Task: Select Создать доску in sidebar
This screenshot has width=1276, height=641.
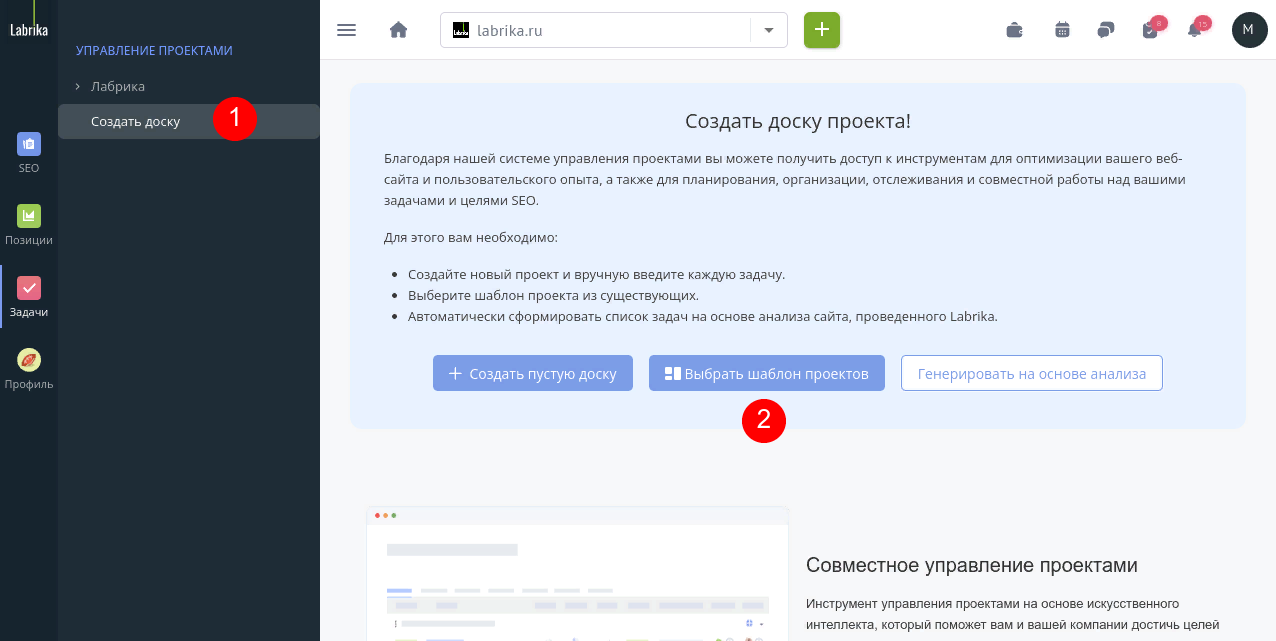Action: click(189, 122)
